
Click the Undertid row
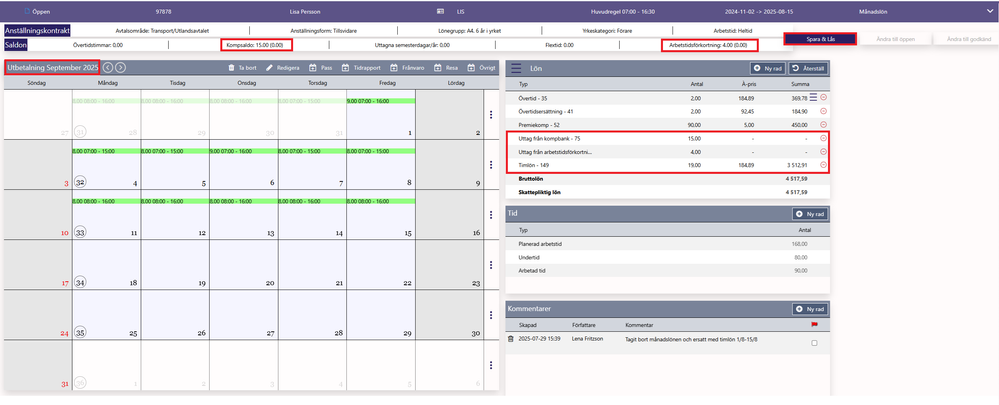coord(667,257)
